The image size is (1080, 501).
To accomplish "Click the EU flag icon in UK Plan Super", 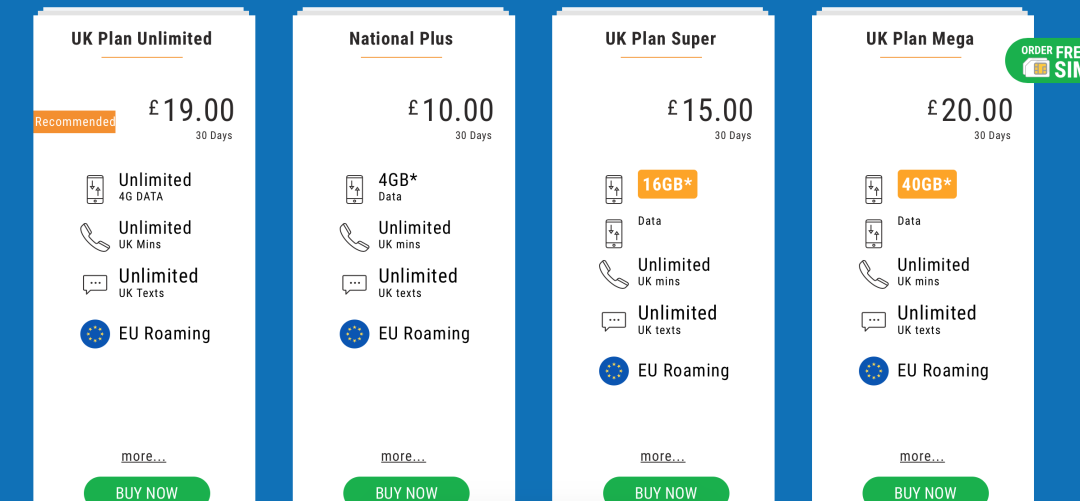I will (x=614, y=371).
